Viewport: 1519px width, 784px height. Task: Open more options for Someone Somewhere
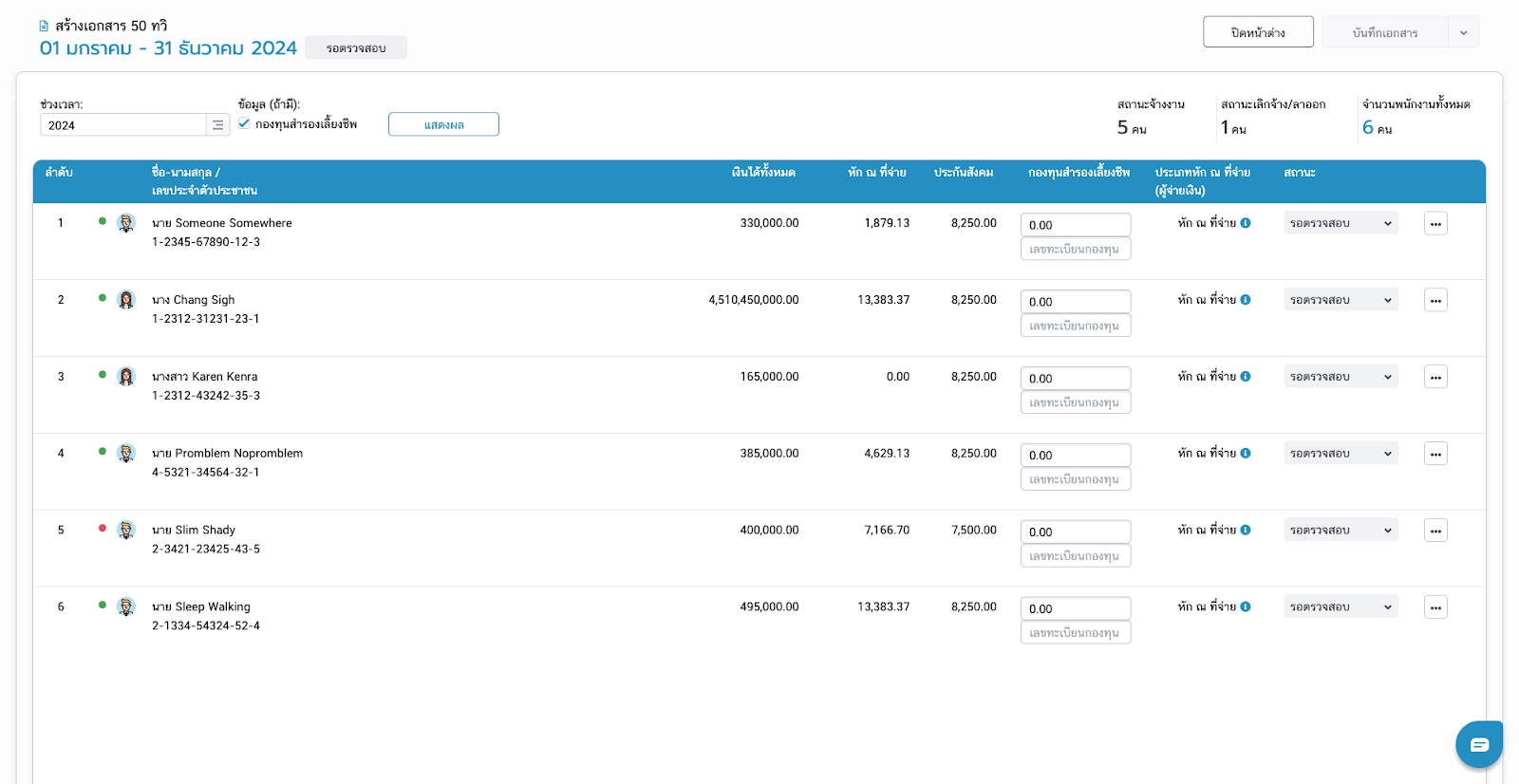1435,224
